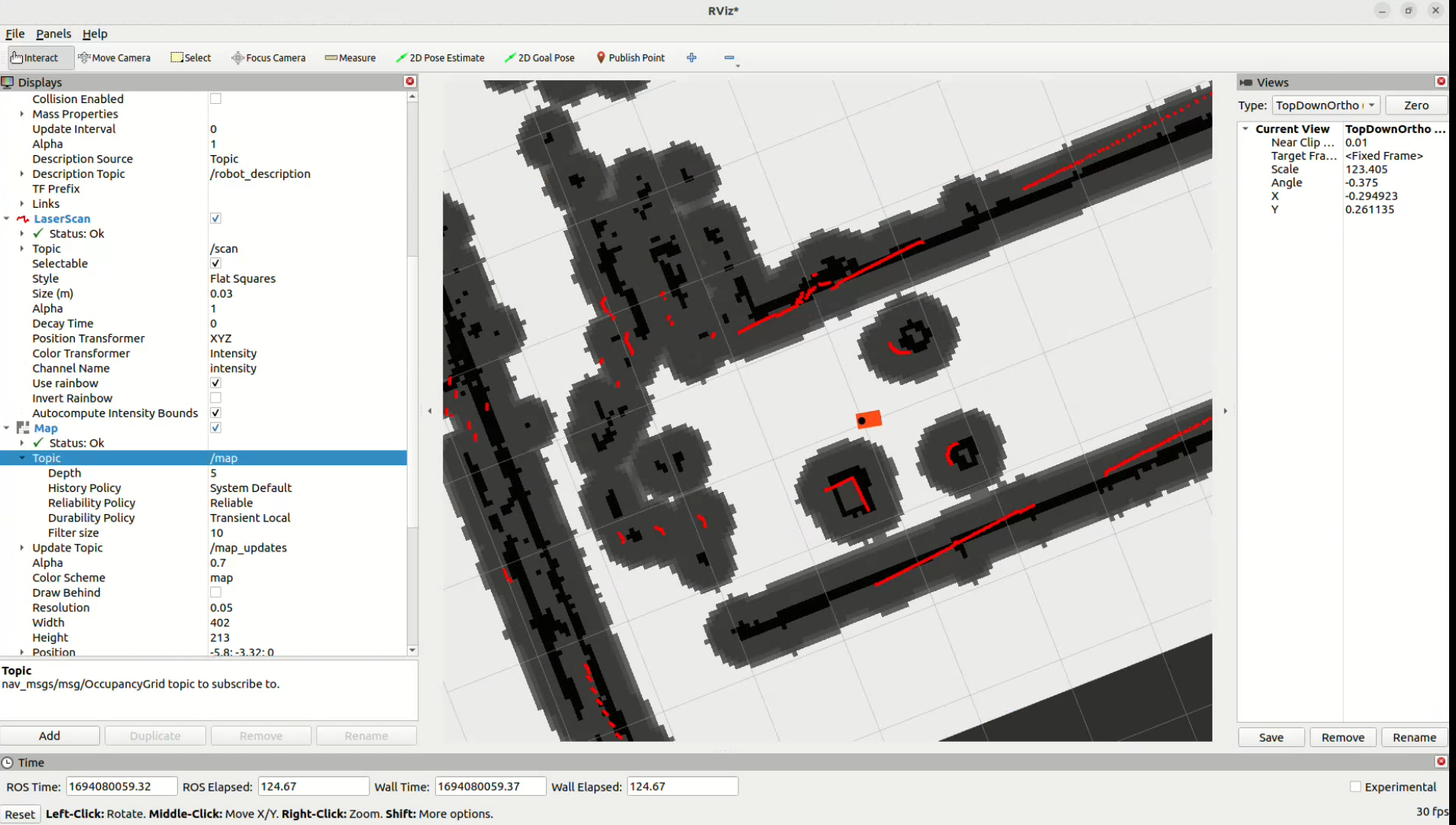Pick the Measure tool
Screen dimensions: 1456x825
[350, 57]
